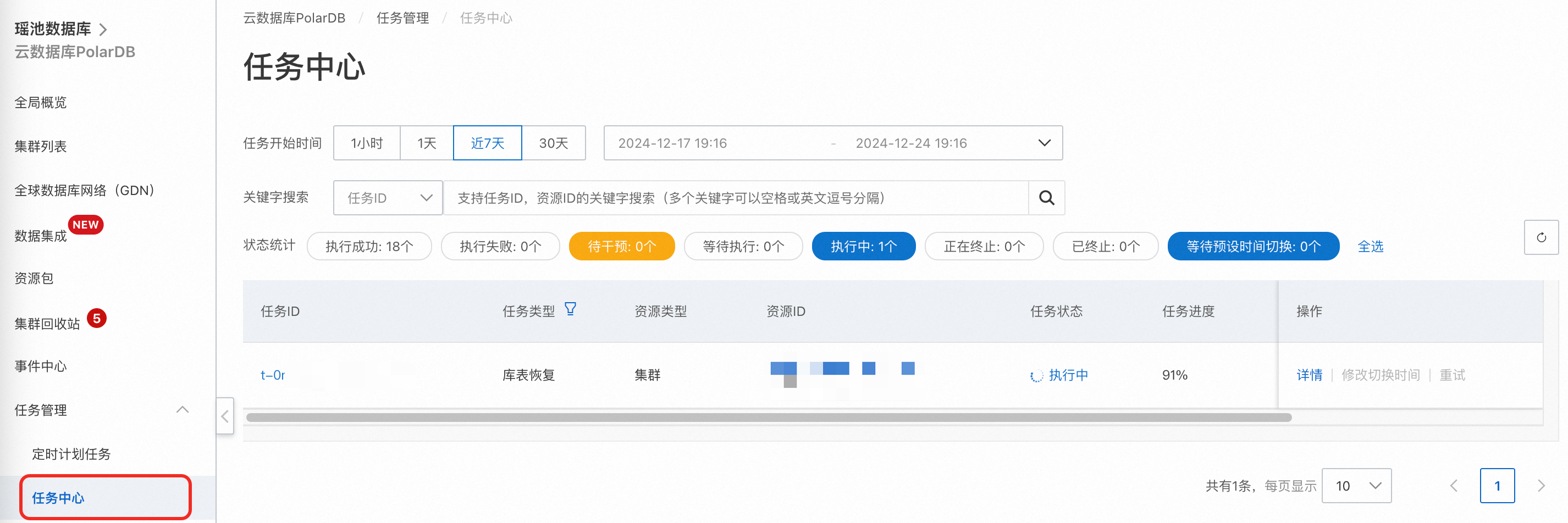1568x523 pixels.
Task: Open 数据集成 in the sidebar
Action: [41, 236]
